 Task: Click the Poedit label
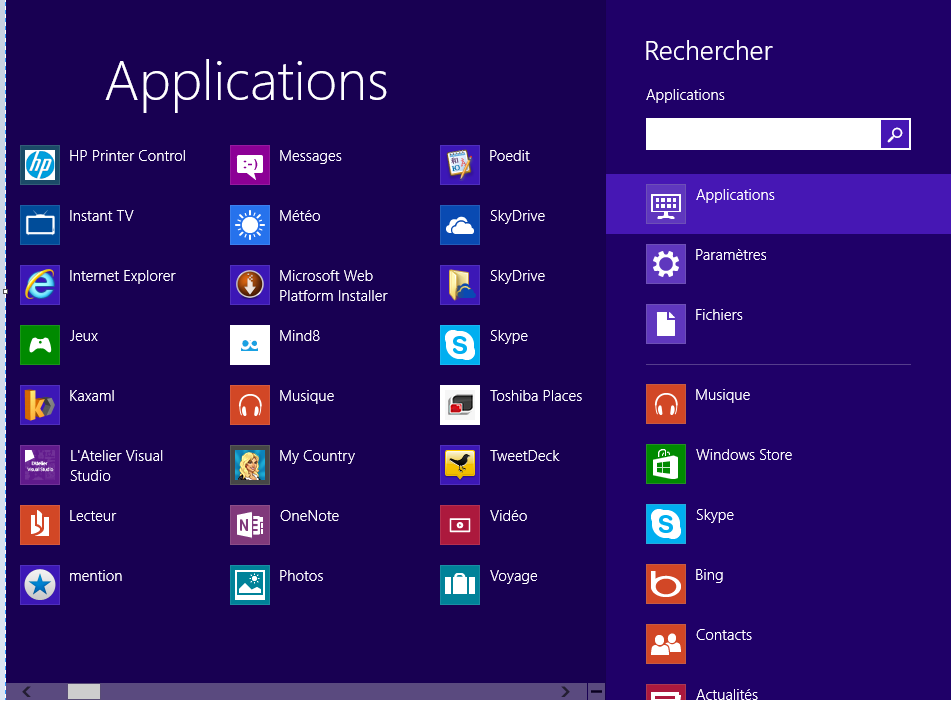[509, 156]
